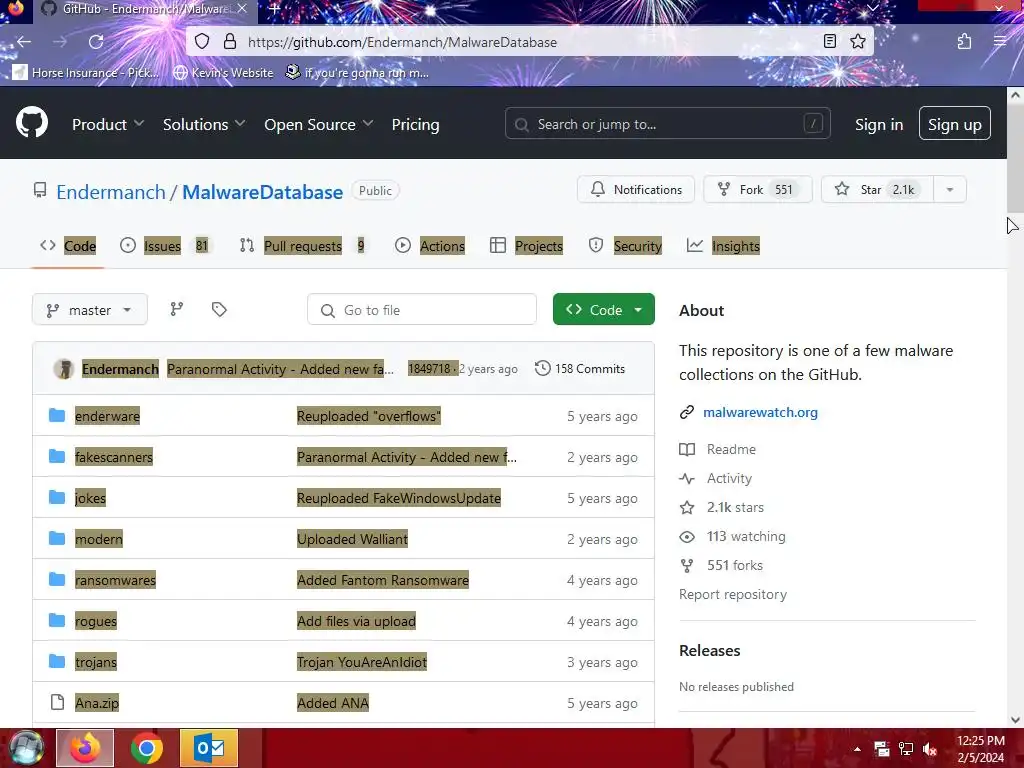Open a new tab with plus icon
1024x768 pixels.
[274, 9]
